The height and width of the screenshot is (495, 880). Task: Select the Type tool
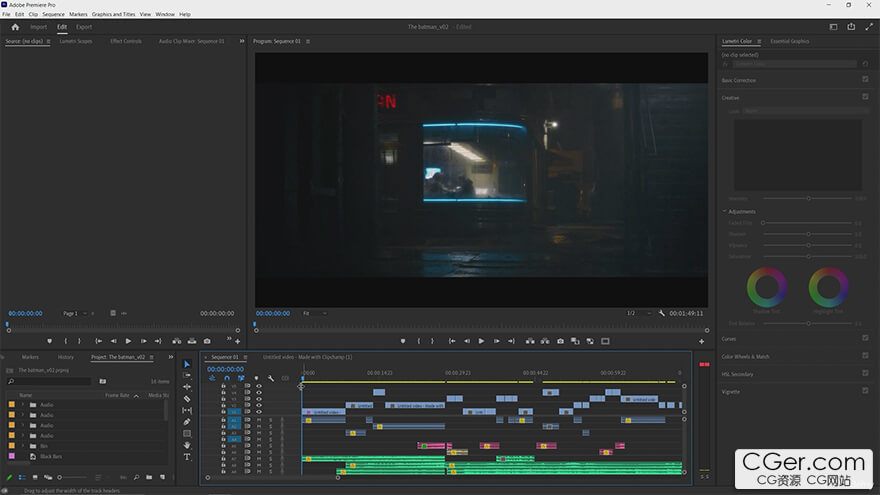187,457
